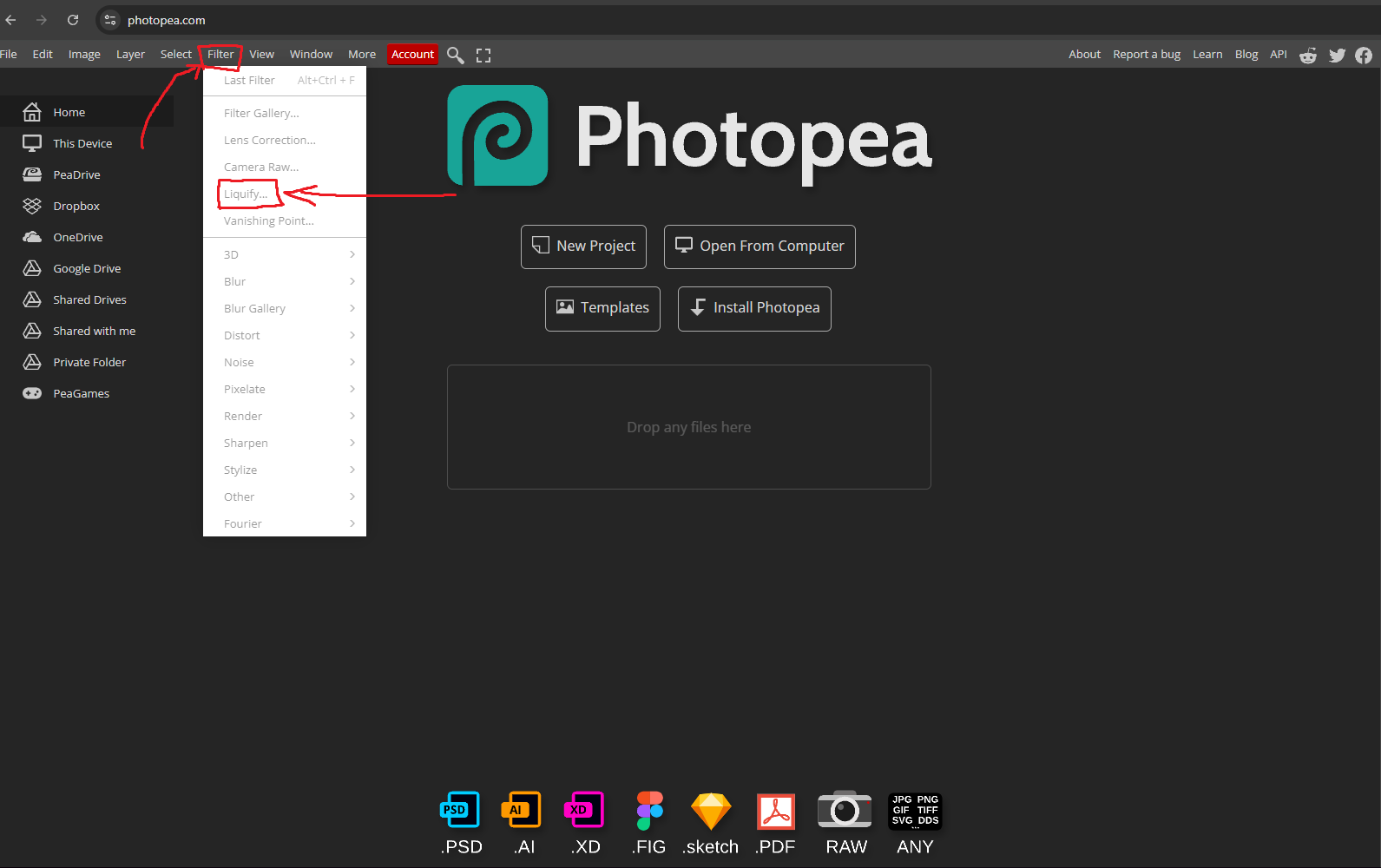Image resolution: width=1381 pixels, height=868 pixels.
Task: Expand the Noise filter submenu
Action: coord(285,362)
